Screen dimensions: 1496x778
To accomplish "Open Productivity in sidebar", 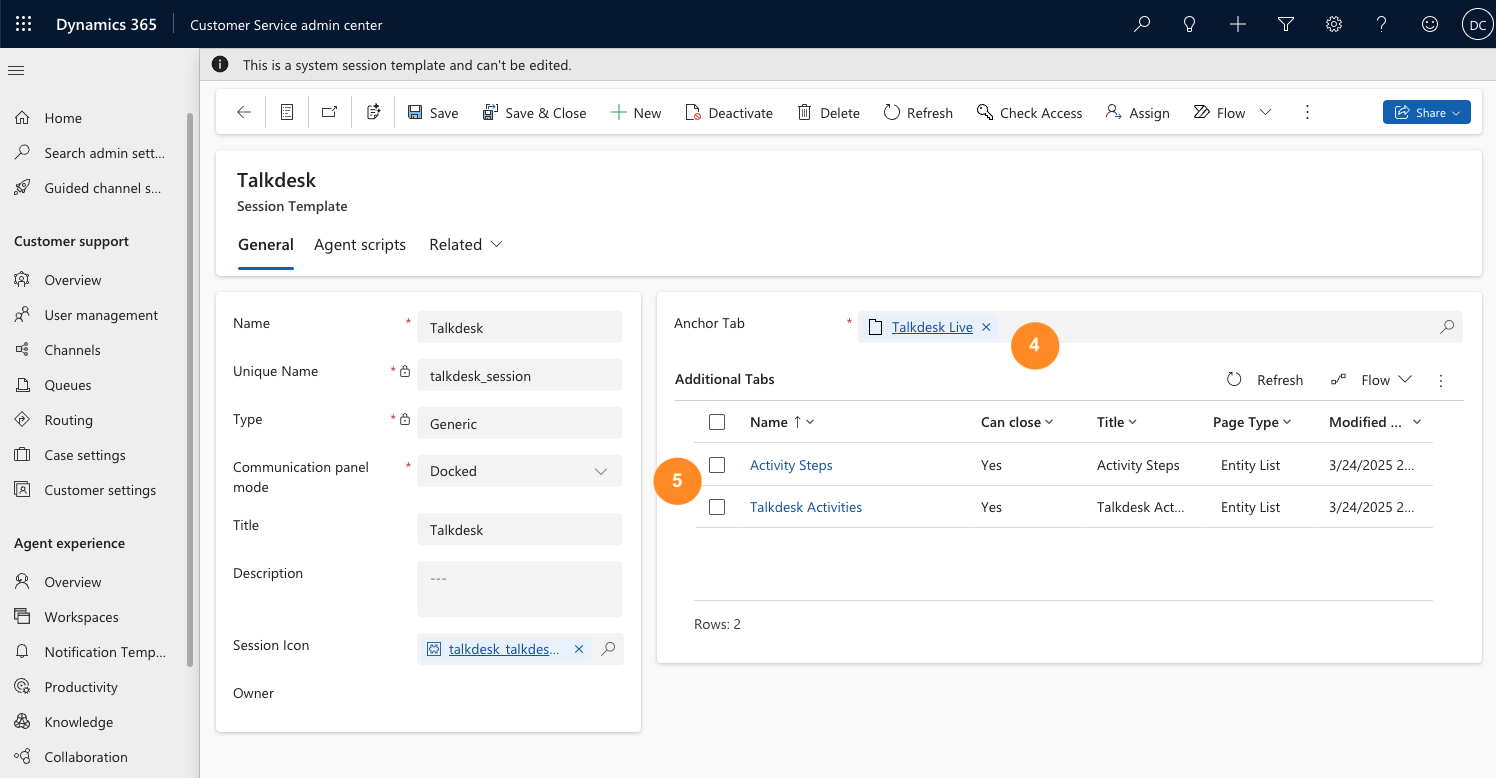I will [x=80, y=687].
